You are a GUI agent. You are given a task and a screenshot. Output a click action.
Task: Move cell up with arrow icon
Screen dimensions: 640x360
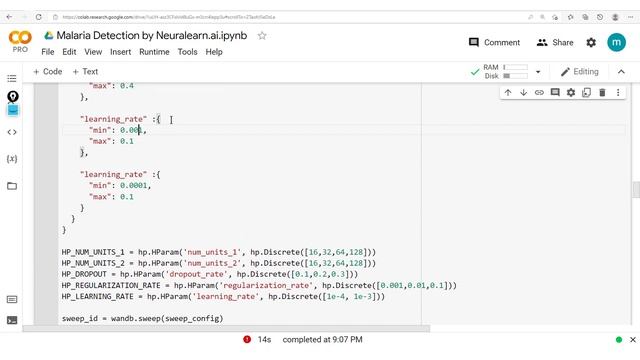click(508, 93)
